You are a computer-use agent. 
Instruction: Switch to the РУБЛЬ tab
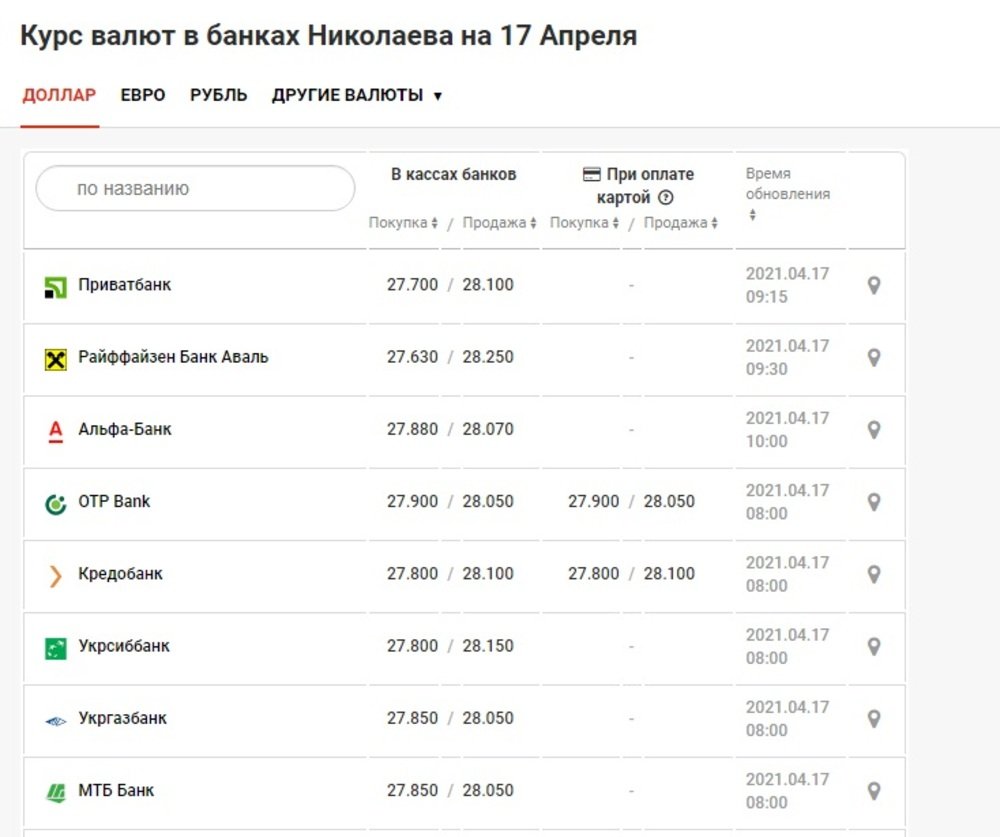pyautogui.click(x=219, y=96)
